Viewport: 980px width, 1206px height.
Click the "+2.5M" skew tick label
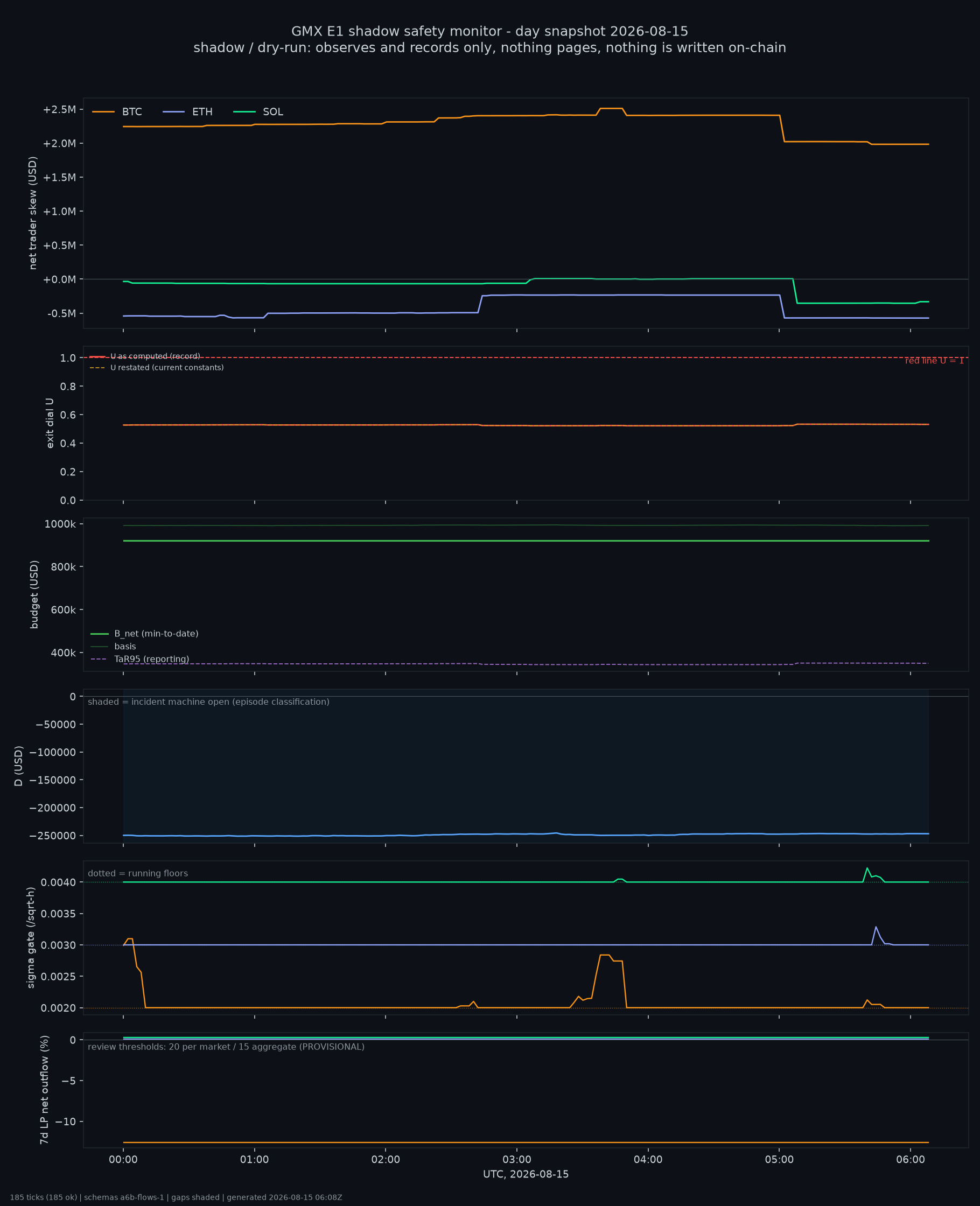(59, 109)
